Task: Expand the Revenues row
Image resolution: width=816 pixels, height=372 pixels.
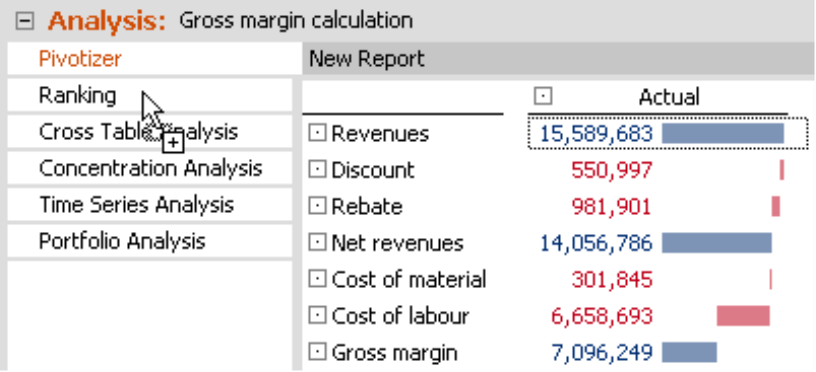Action: (x=317, y=133)
